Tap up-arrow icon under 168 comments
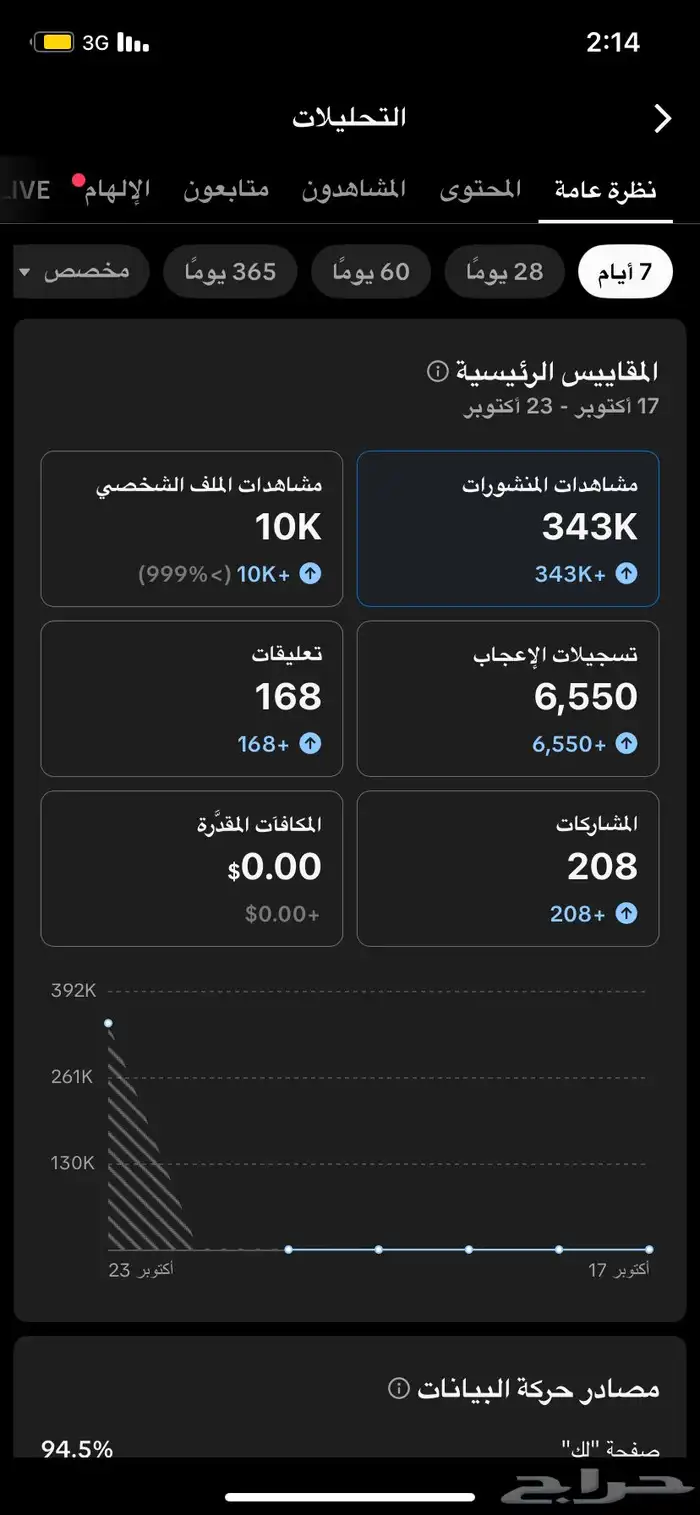Image resolution: width=700 pixels, height=1515 pixels. coord(310,744)
